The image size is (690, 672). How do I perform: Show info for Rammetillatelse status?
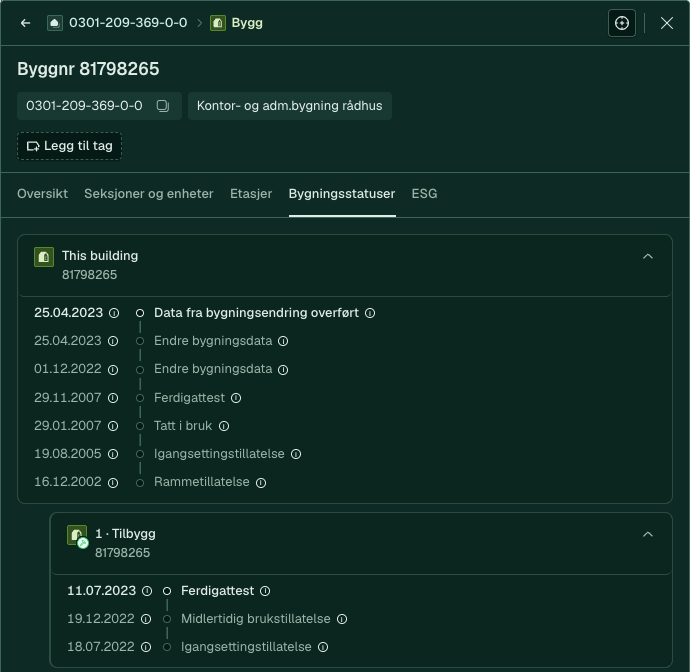(x=261, y=483)
